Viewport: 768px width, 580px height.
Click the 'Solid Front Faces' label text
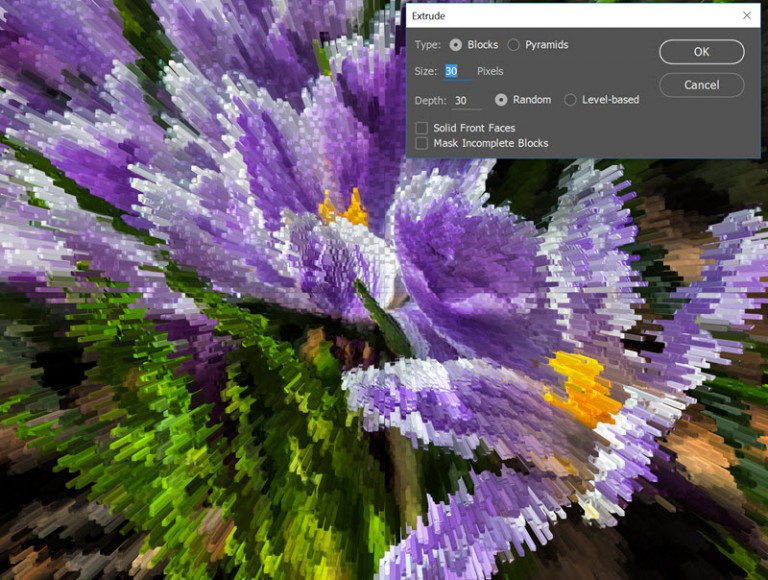474,128
